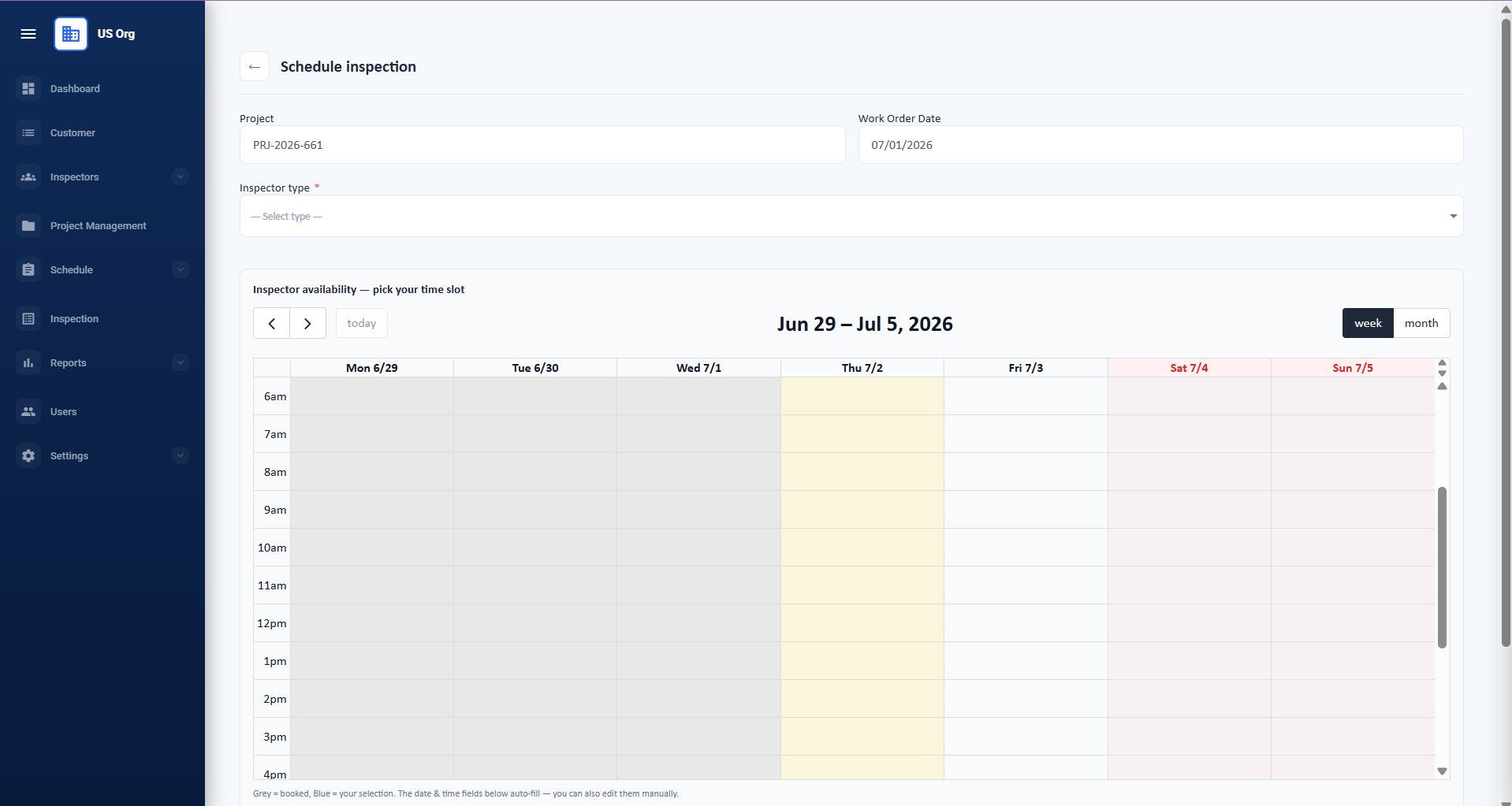Go back using the arrow button
The width and height of the screenshot is (1512, 806).
(x=255, y=67)
